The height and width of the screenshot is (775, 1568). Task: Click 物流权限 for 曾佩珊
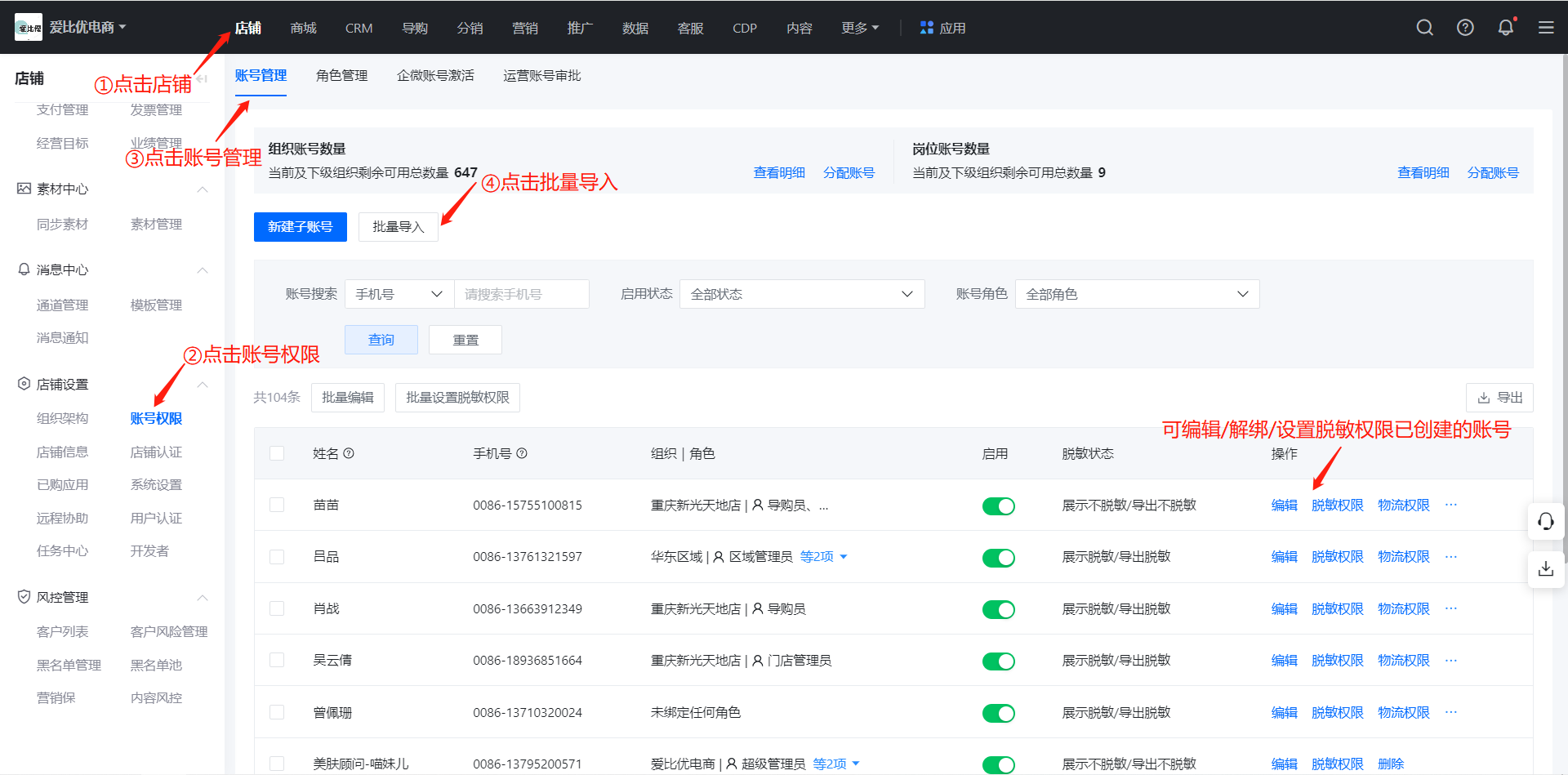pos(1404,712)
